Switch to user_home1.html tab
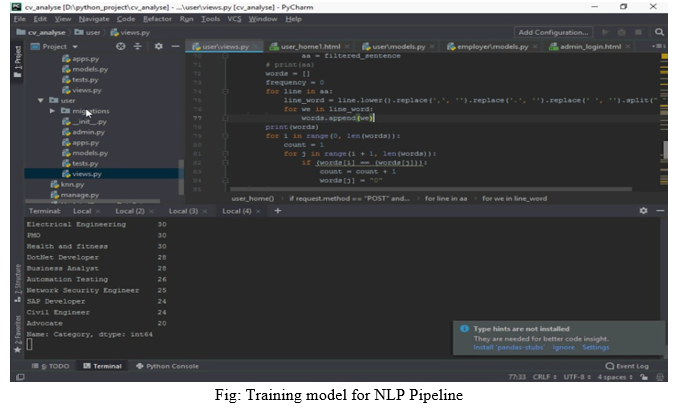The image size is (679, 410). 310,46
